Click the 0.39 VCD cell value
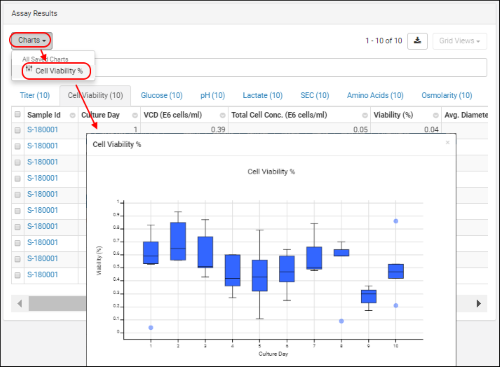This screenshot has width=500, height=367. tap(218, 129)
